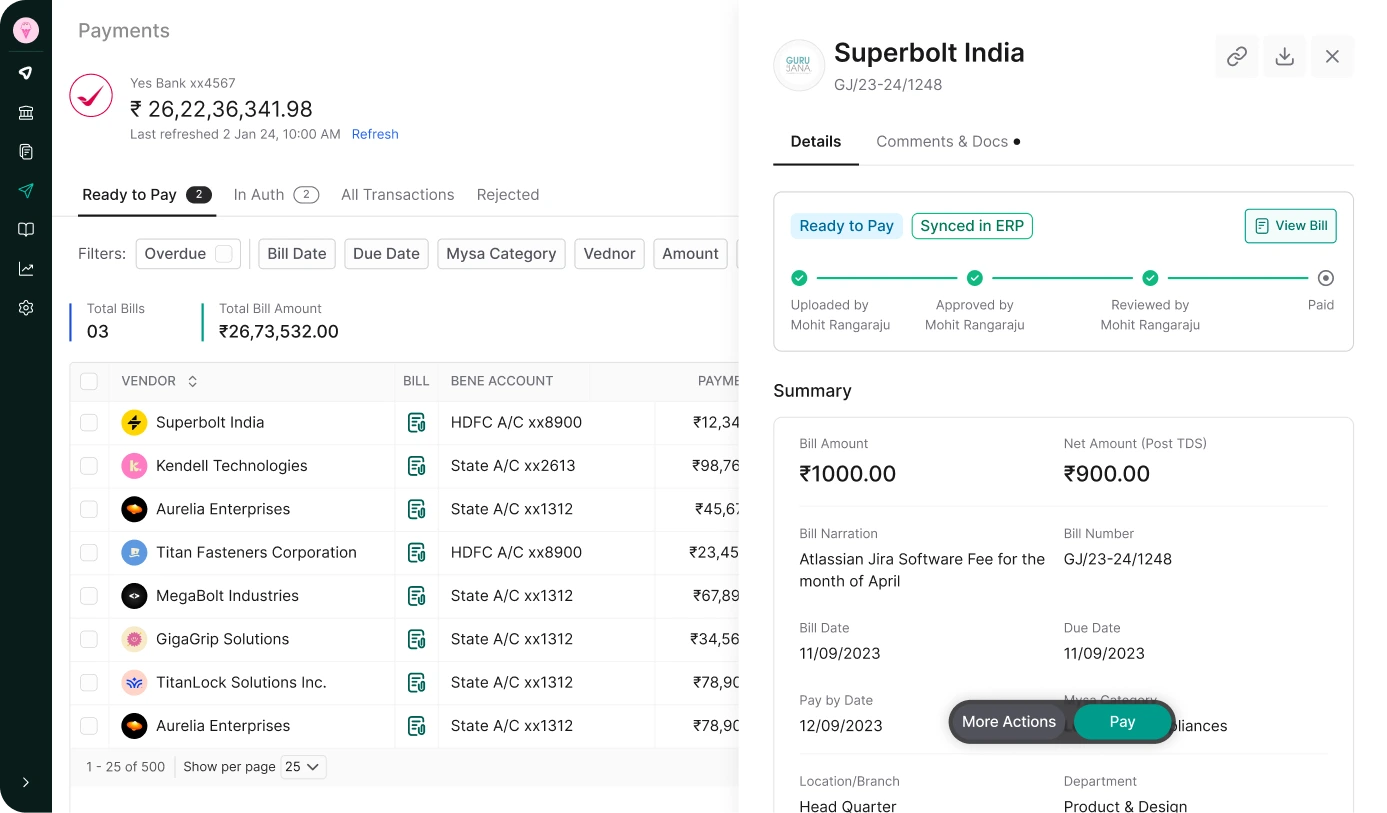The height and width of the screenshot is (813, 1387).
Task: Expand the sidebar with the bottom chevron
Action: click(x=26, y=782)
